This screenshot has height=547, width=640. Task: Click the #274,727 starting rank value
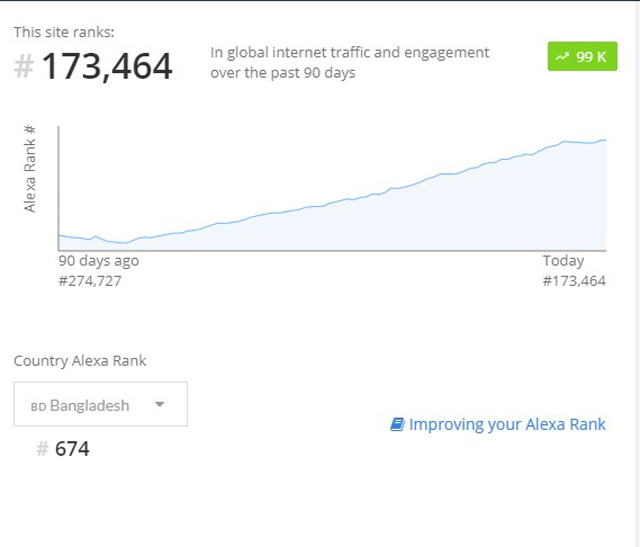pyautogui.click(x=90, y=281)
